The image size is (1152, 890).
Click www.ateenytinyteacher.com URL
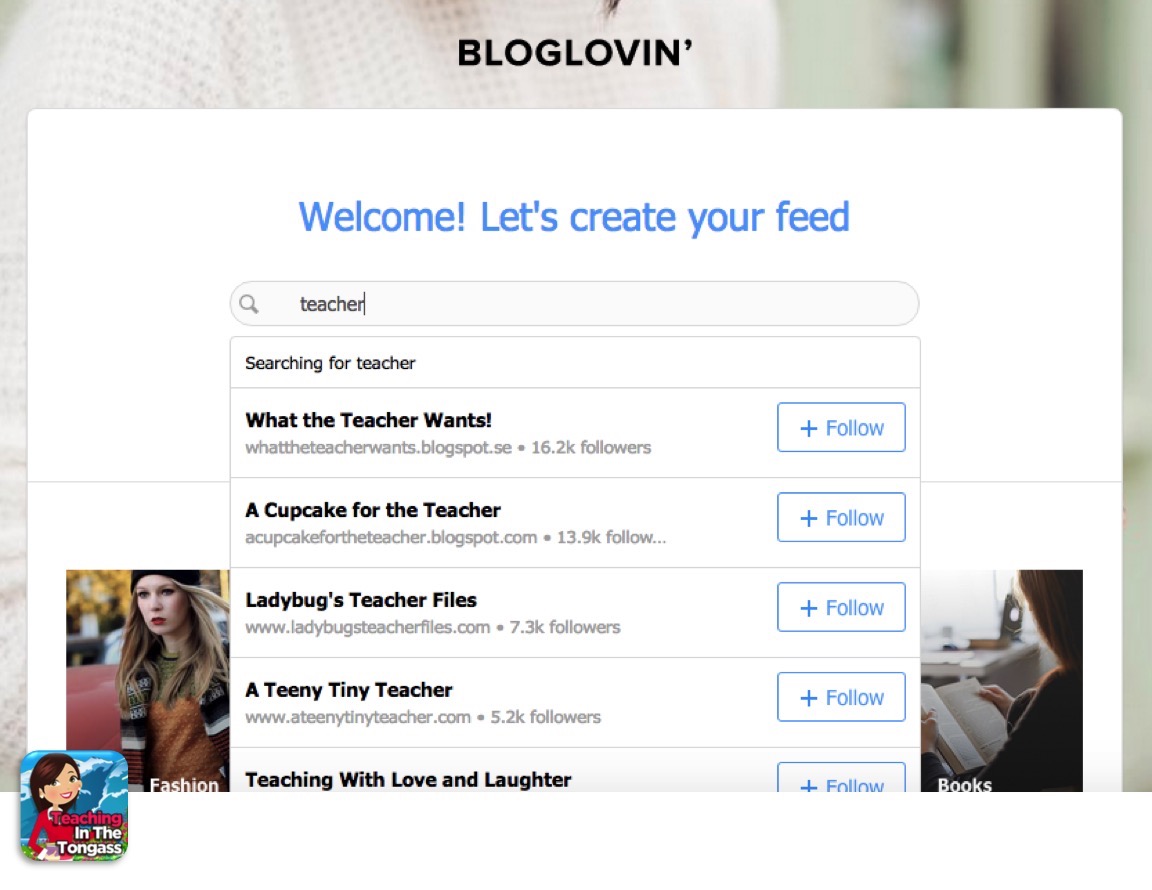click(358, 717)
